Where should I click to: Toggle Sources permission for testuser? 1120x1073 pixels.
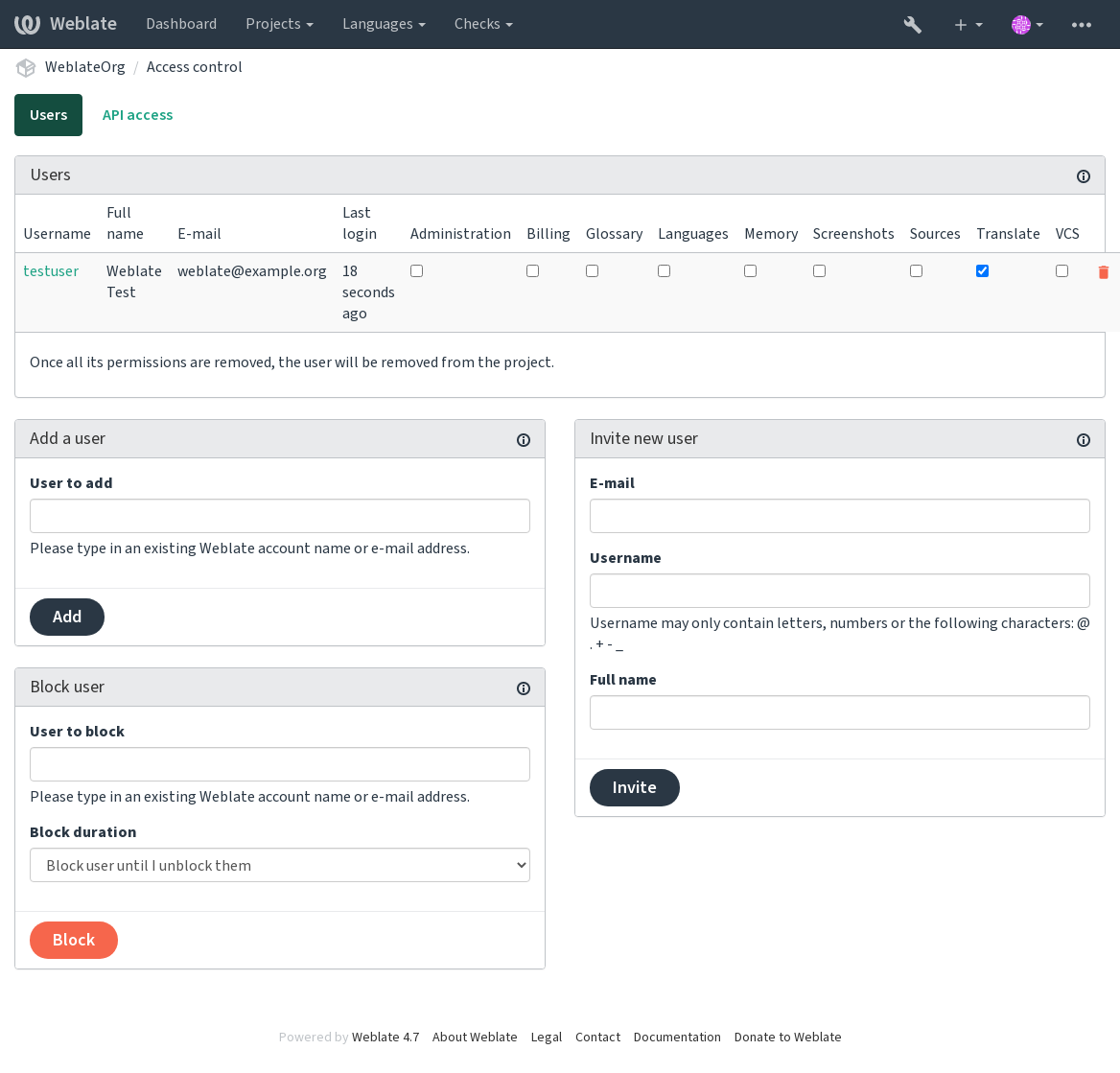pyautogui.click(x=916, y=270)
